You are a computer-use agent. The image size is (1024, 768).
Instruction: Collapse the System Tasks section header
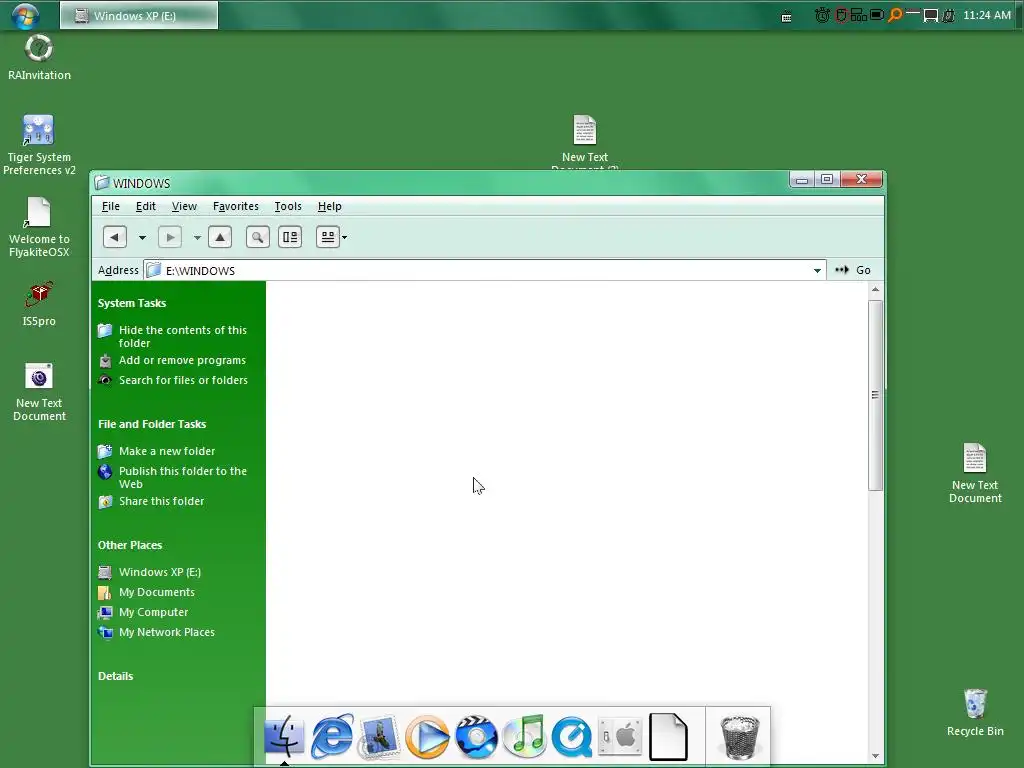click(132, 303)
